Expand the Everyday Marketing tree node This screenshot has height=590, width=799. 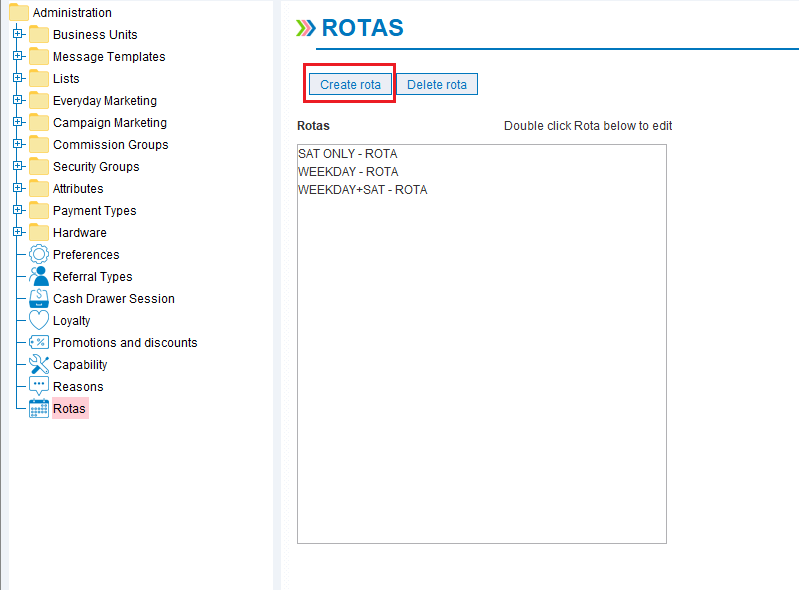coord(17,99)
